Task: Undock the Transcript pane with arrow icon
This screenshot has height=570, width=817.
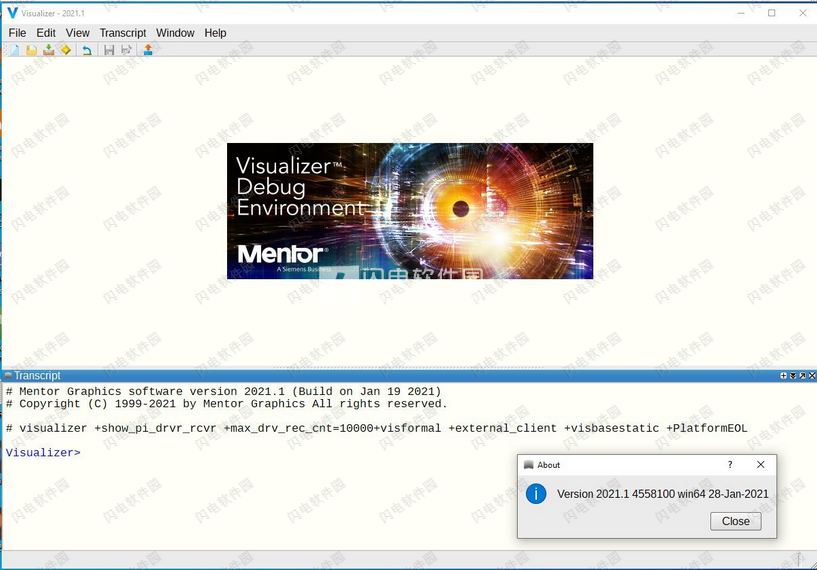Action: [x=802, y=376]
